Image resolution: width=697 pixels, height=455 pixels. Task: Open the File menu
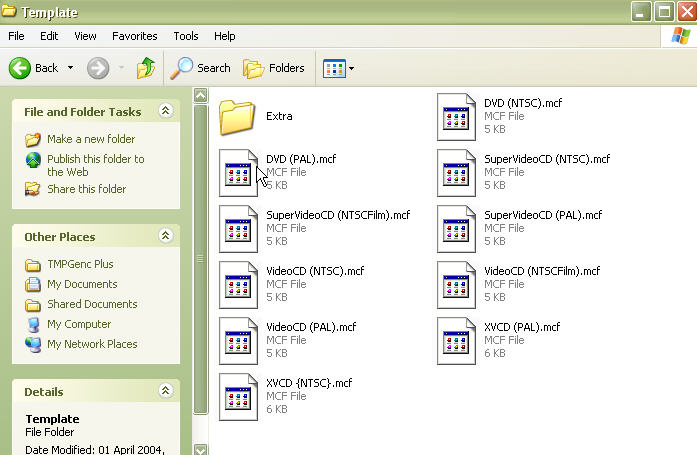[x=16, y=36]
